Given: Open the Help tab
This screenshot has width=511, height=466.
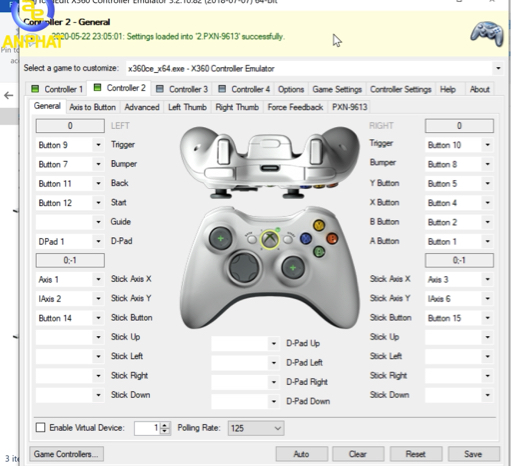Looking at the screenshot, I should point(448,89).
